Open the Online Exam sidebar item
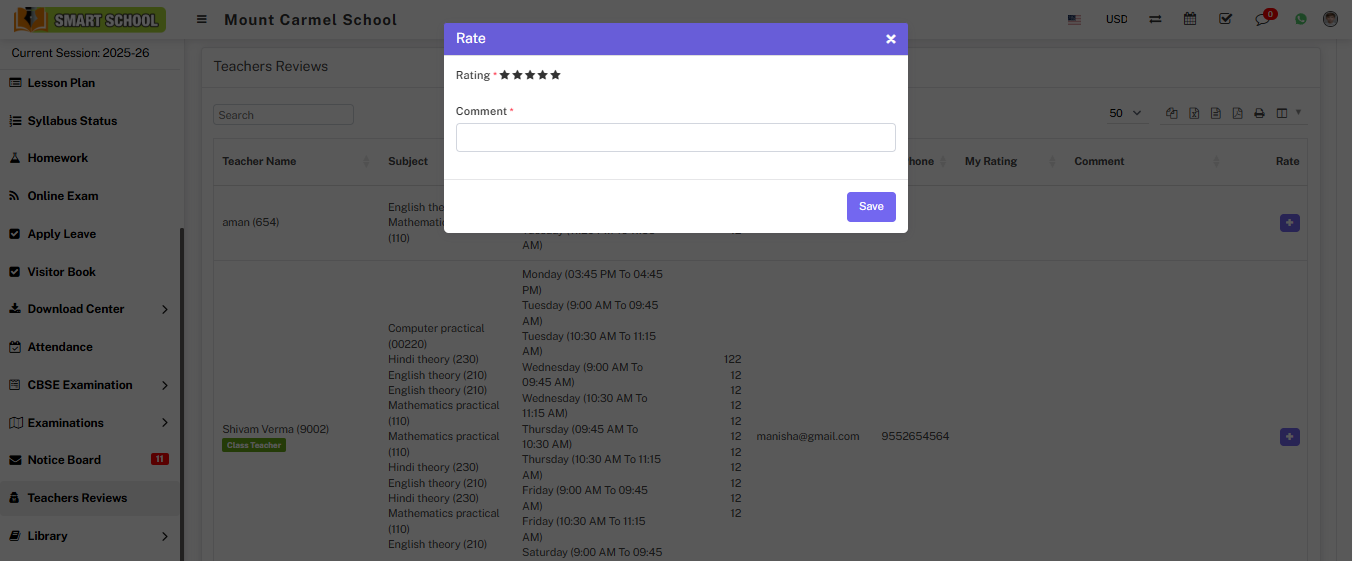1353x561 pixels. [x=62, y=196]
